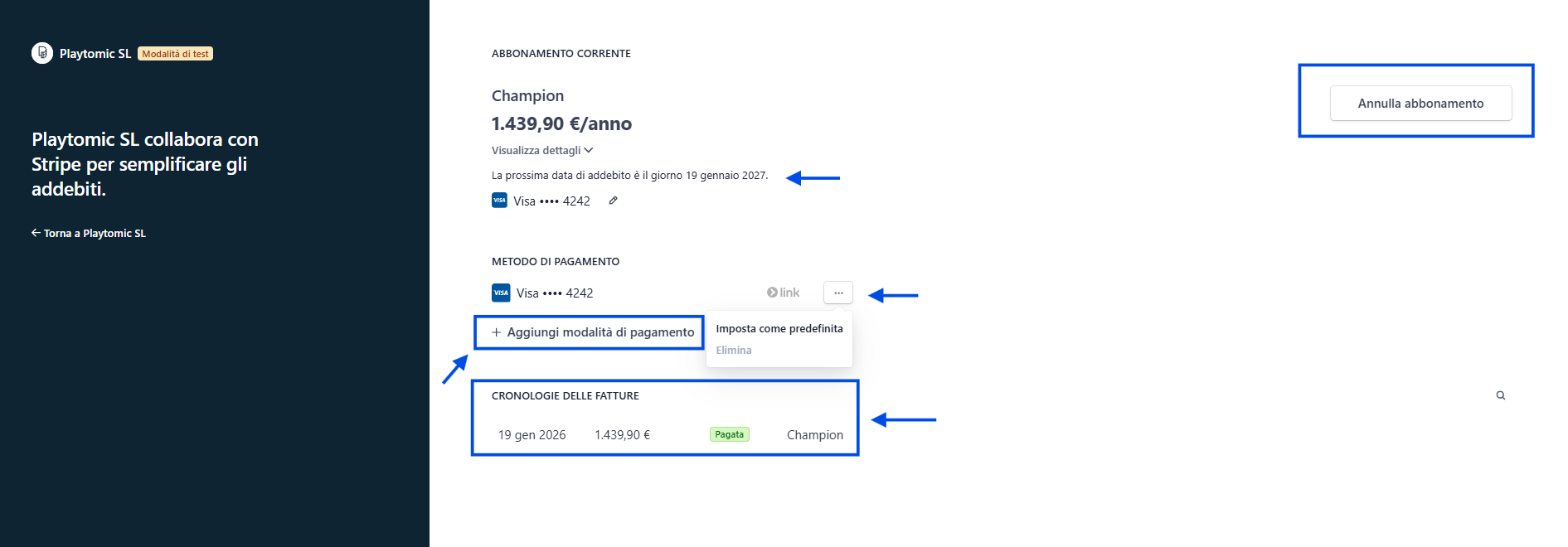Open the invoice dated 19 gen 2026
1568x547 pixels.
(x=532, y=435)
